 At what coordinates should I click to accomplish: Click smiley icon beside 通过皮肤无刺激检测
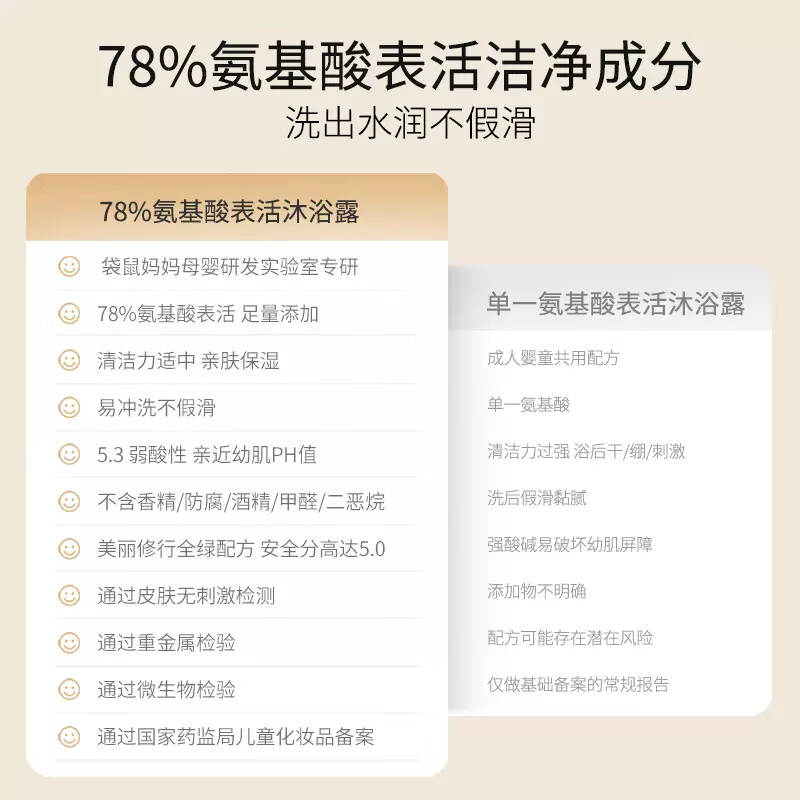point(69,595)
